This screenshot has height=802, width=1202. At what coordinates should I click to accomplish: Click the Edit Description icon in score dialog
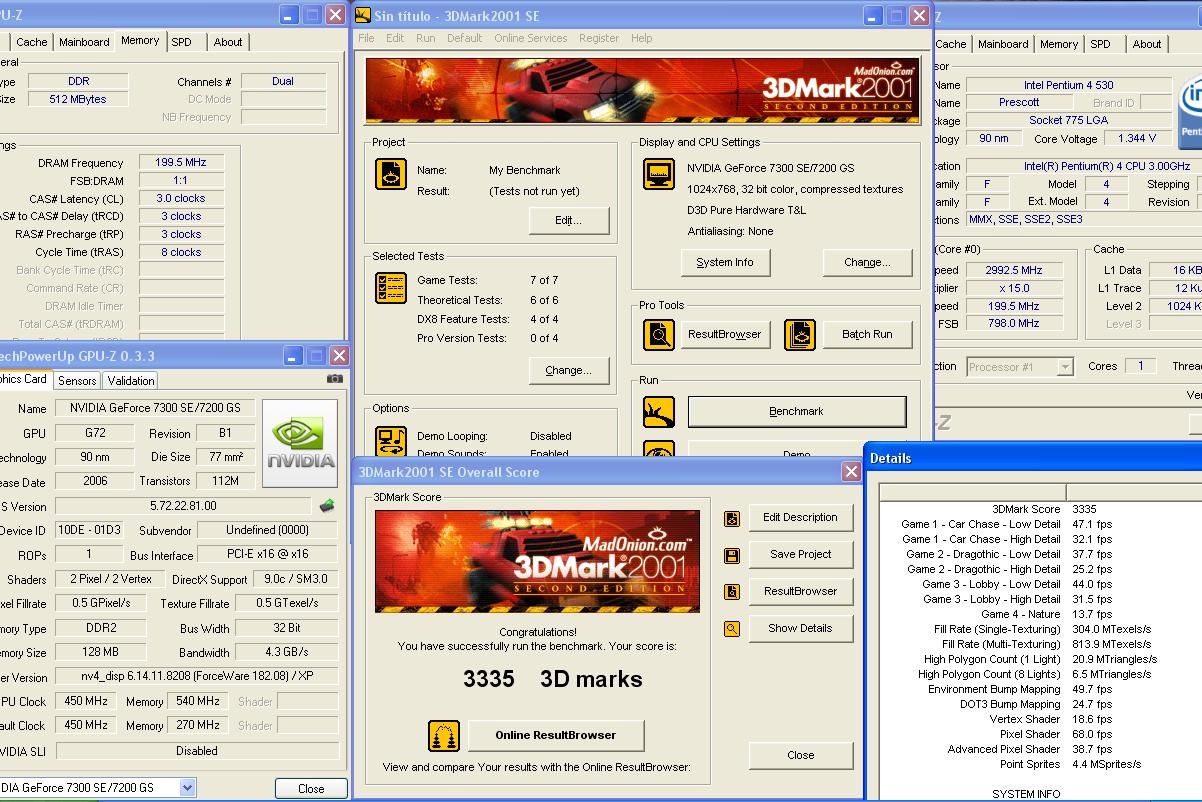pyautogui.click(x=732, y=519)
